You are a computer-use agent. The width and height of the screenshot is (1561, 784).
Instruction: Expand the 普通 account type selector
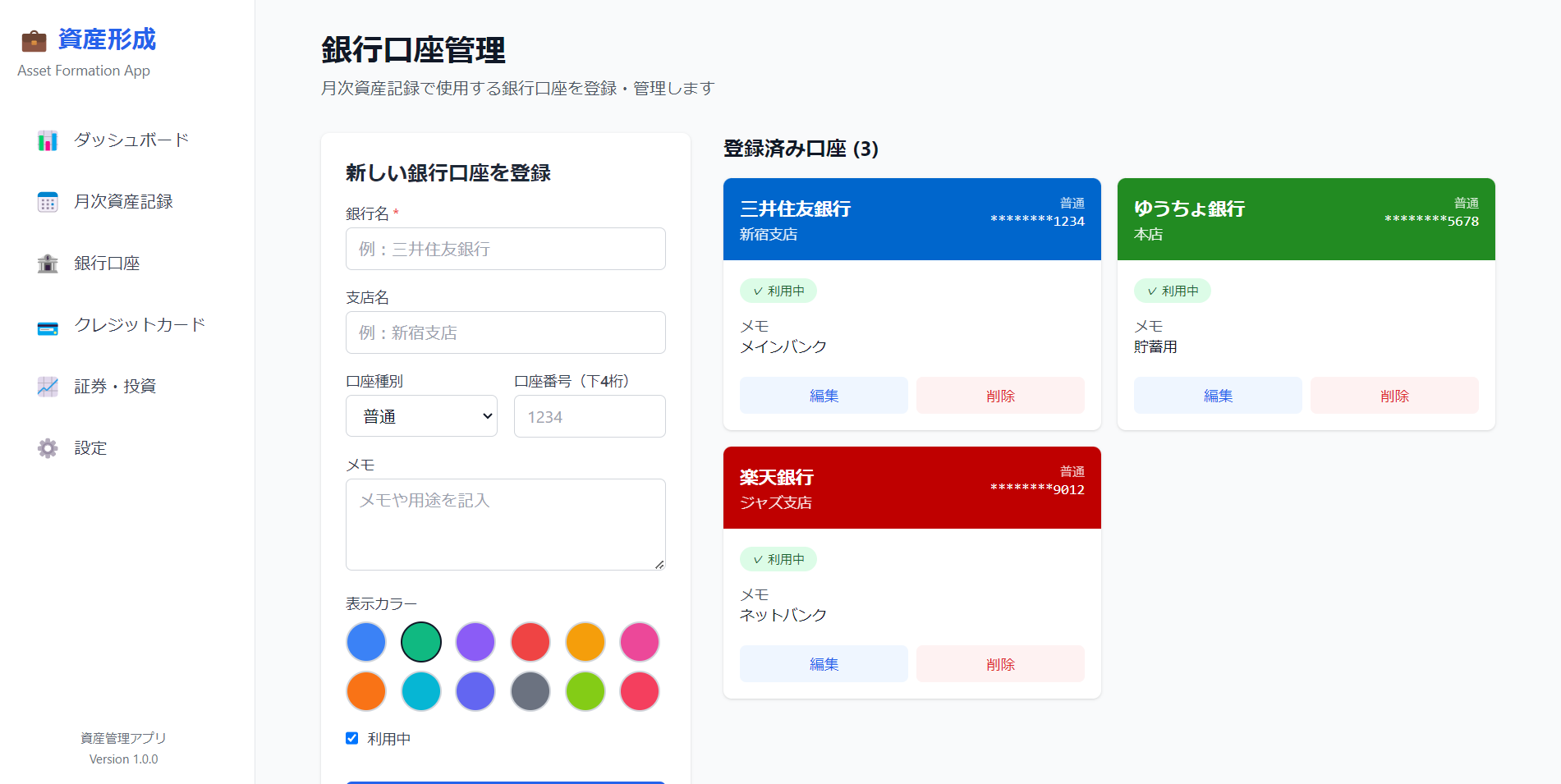pyautogui.click(x=421, y=415)
